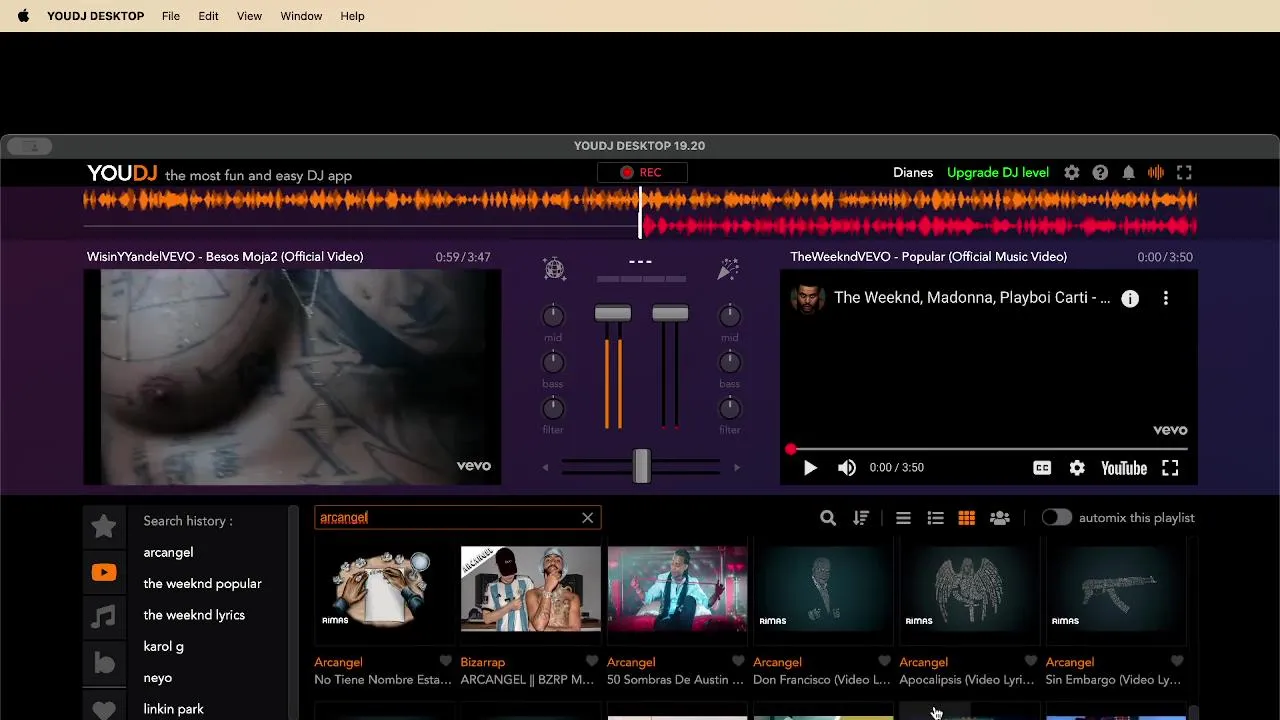Open the Help menu
The width and height of the screenshot is (1280, 720).
(x=352, y=16)
